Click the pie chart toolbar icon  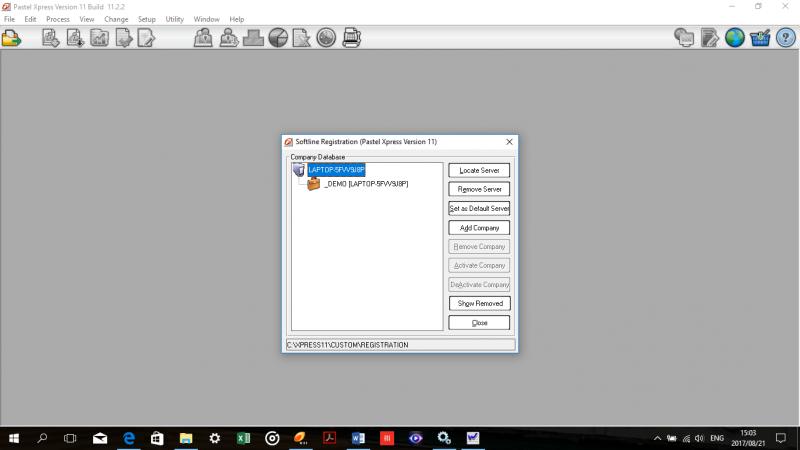pyautogui.click(x=278, y=38)
